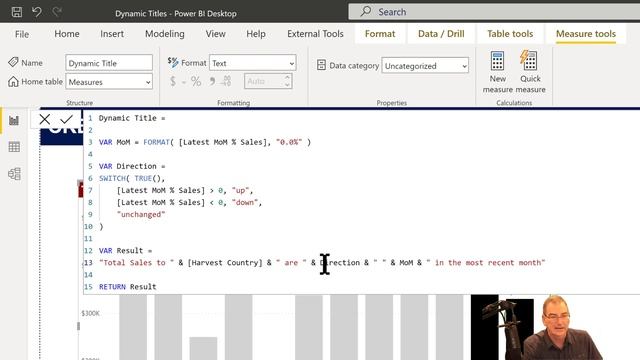
Task: Open the Table tools tab
Action: coord(510,34)
